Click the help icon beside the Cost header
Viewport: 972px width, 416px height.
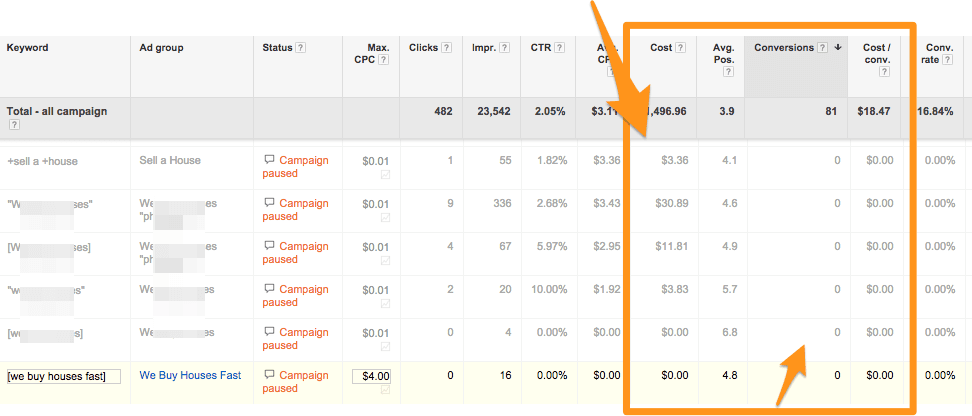(x=681, y=48)
